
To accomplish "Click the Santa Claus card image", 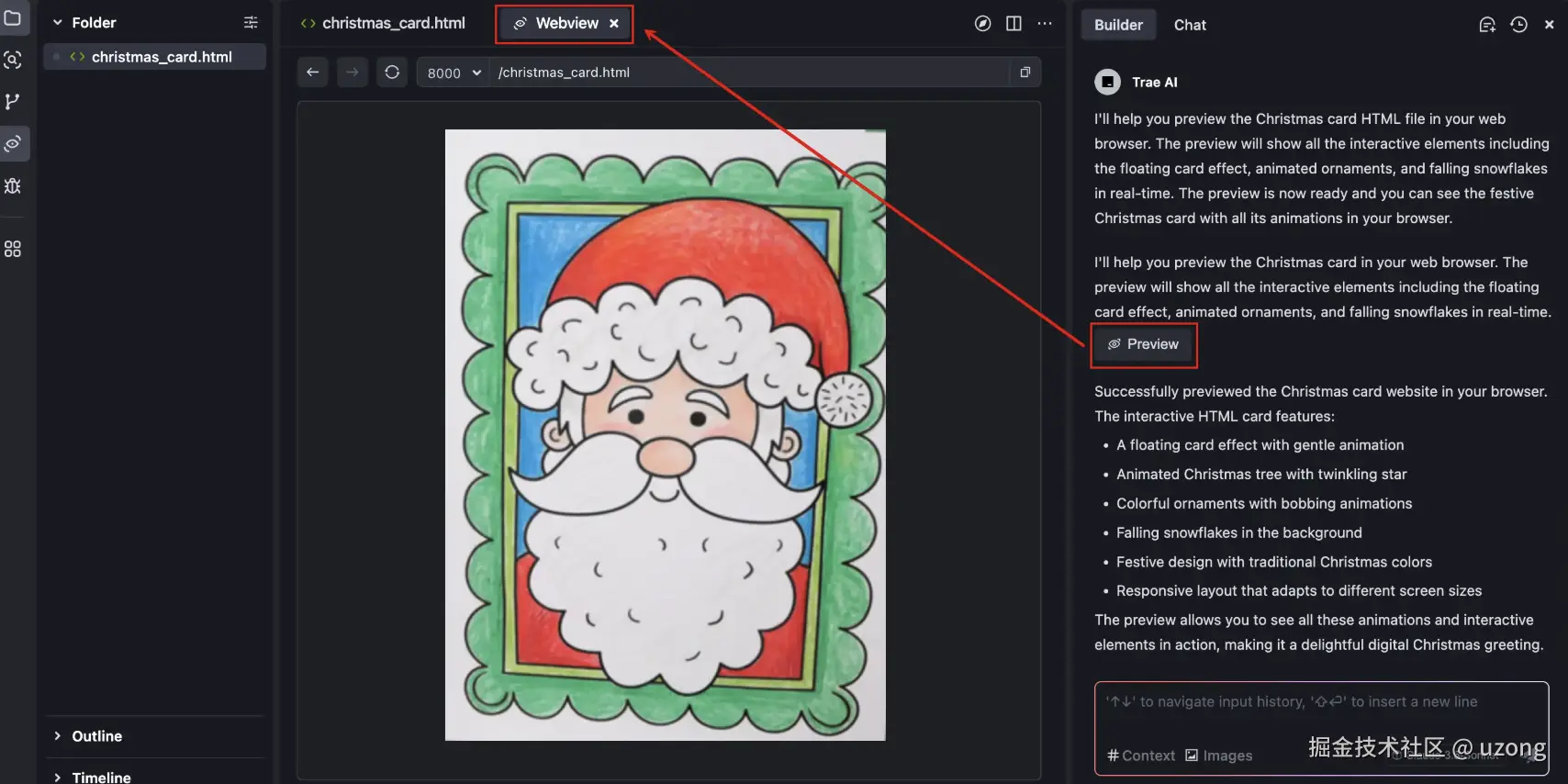I will 666,435.
